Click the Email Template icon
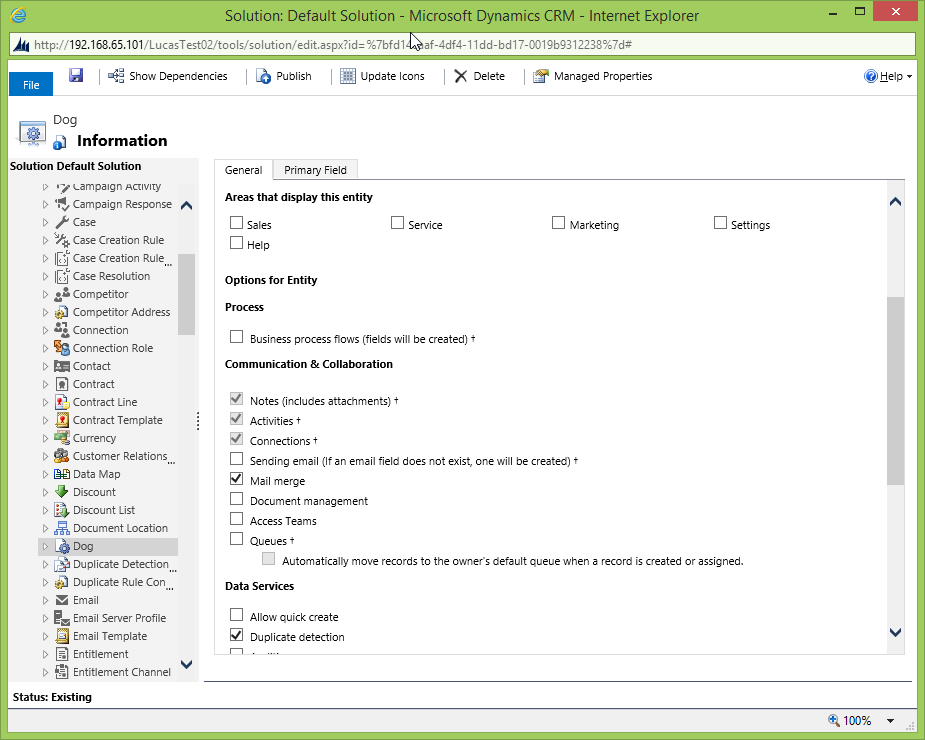The height and width of the screenshot is (740, 925). click(x=62, y=636)
